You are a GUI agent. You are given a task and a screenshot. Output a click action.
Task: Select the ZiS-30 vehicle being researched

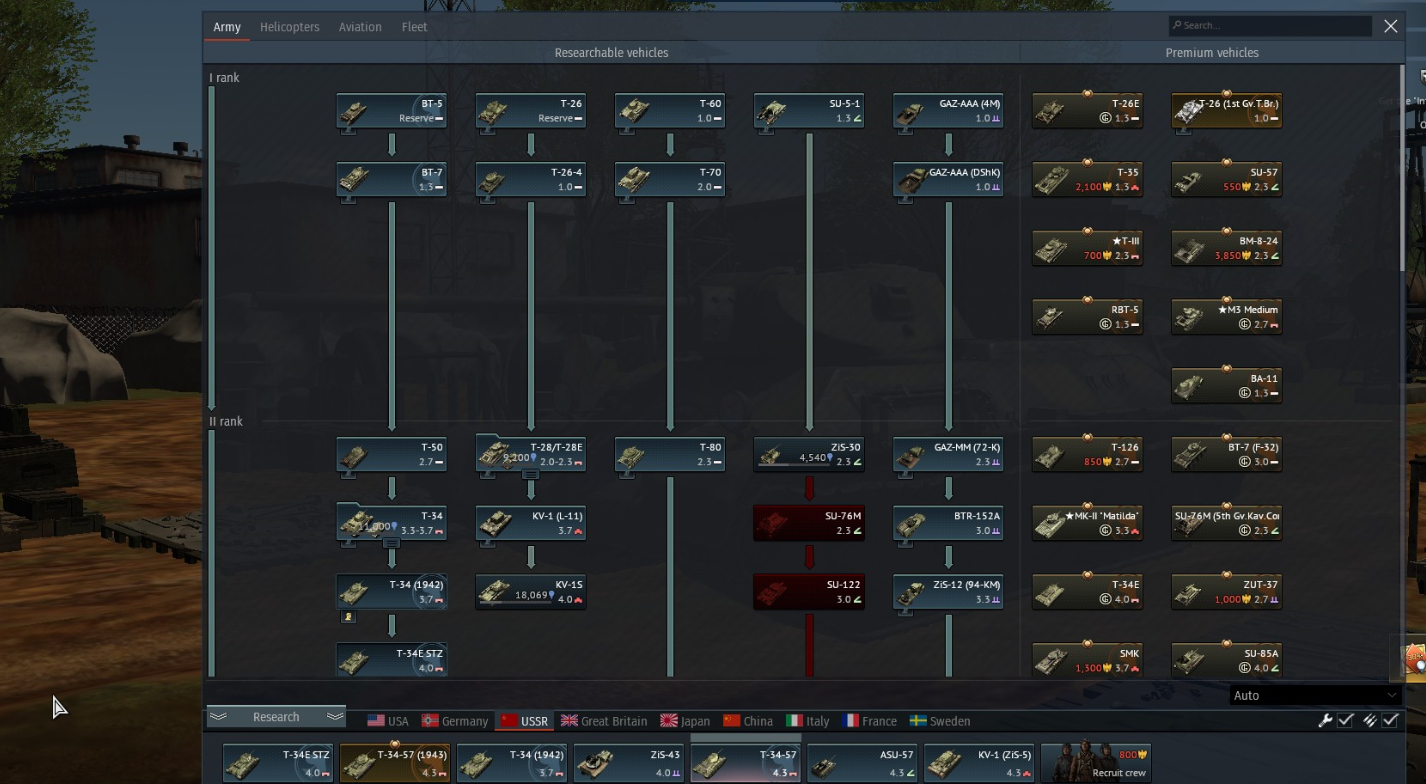pyautogui.click(x=808, y=455)
